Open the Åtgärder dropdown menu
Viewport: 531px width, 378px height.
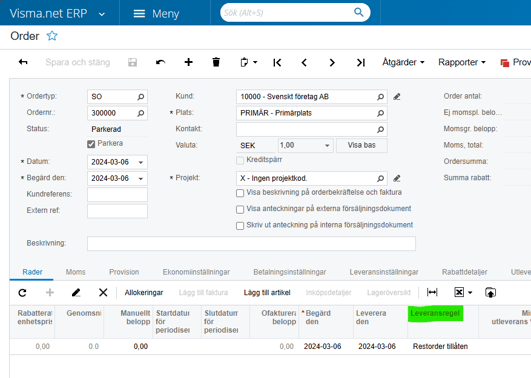[x=403, y=62]
